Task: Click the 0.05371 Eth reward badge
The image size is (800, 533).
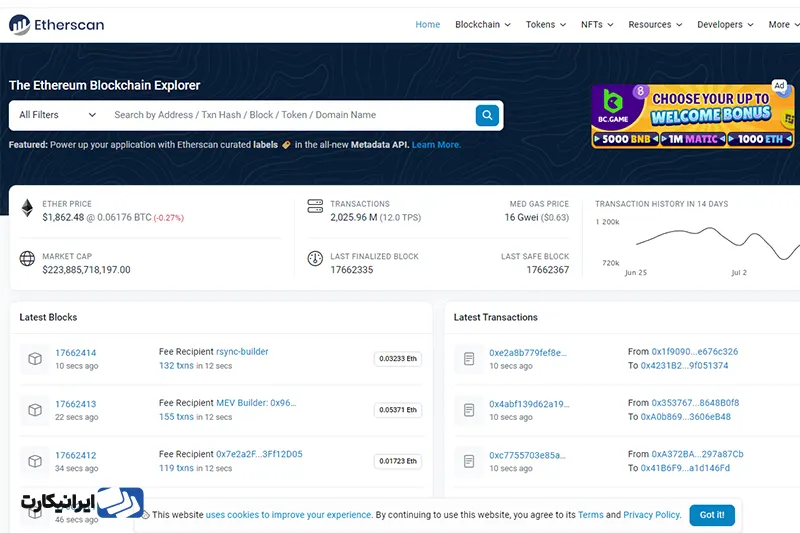Action: click(x=398, y=410)
